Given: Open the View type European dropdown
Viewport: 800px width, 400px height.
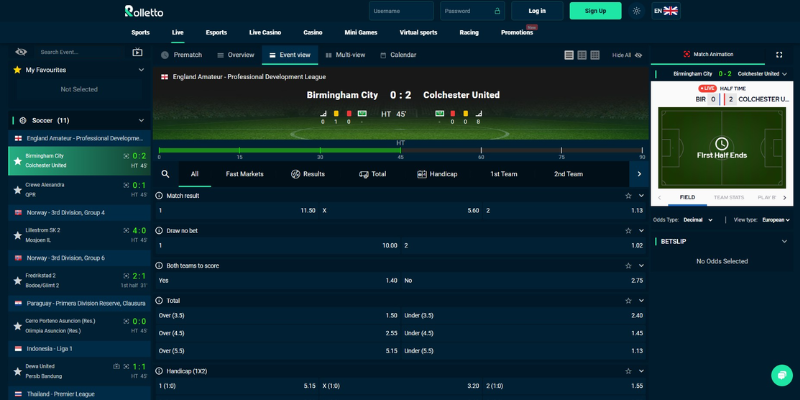Looking at the screenshot, I should pos(776,220).
